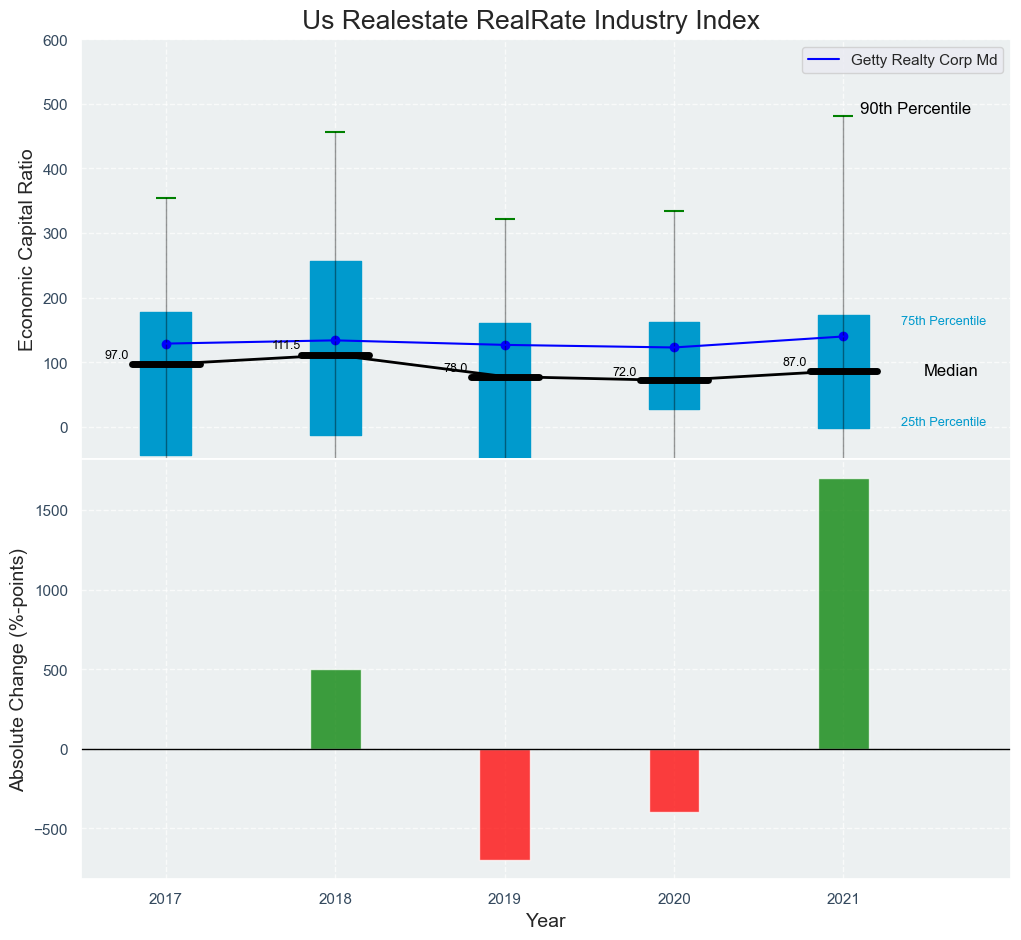Select the 2019 x-axis tick label
This screenshot has height=940, width=1021.
pyautogui.click(x=505, y=899)
